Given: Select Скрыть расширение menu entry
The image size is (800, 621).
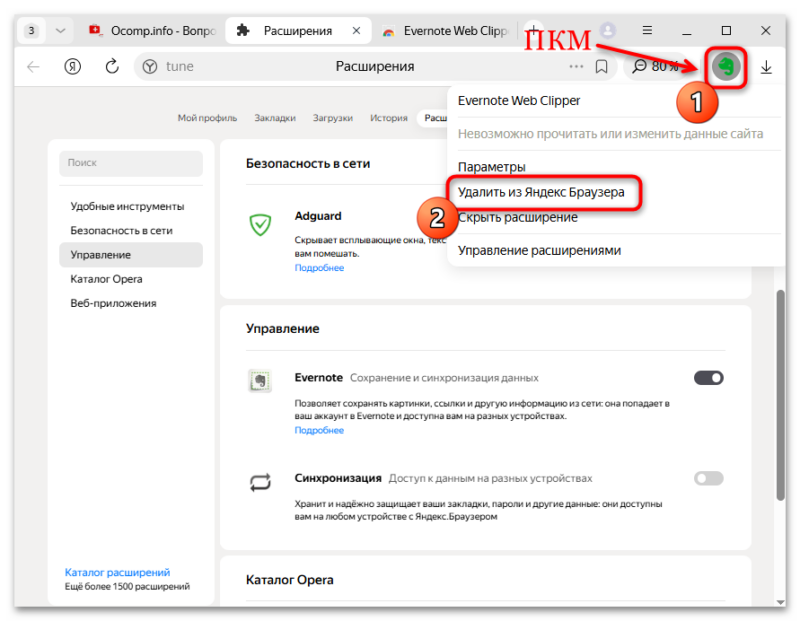Looking at the screenshot, I should pyautogui.click(x=517, y=217).
